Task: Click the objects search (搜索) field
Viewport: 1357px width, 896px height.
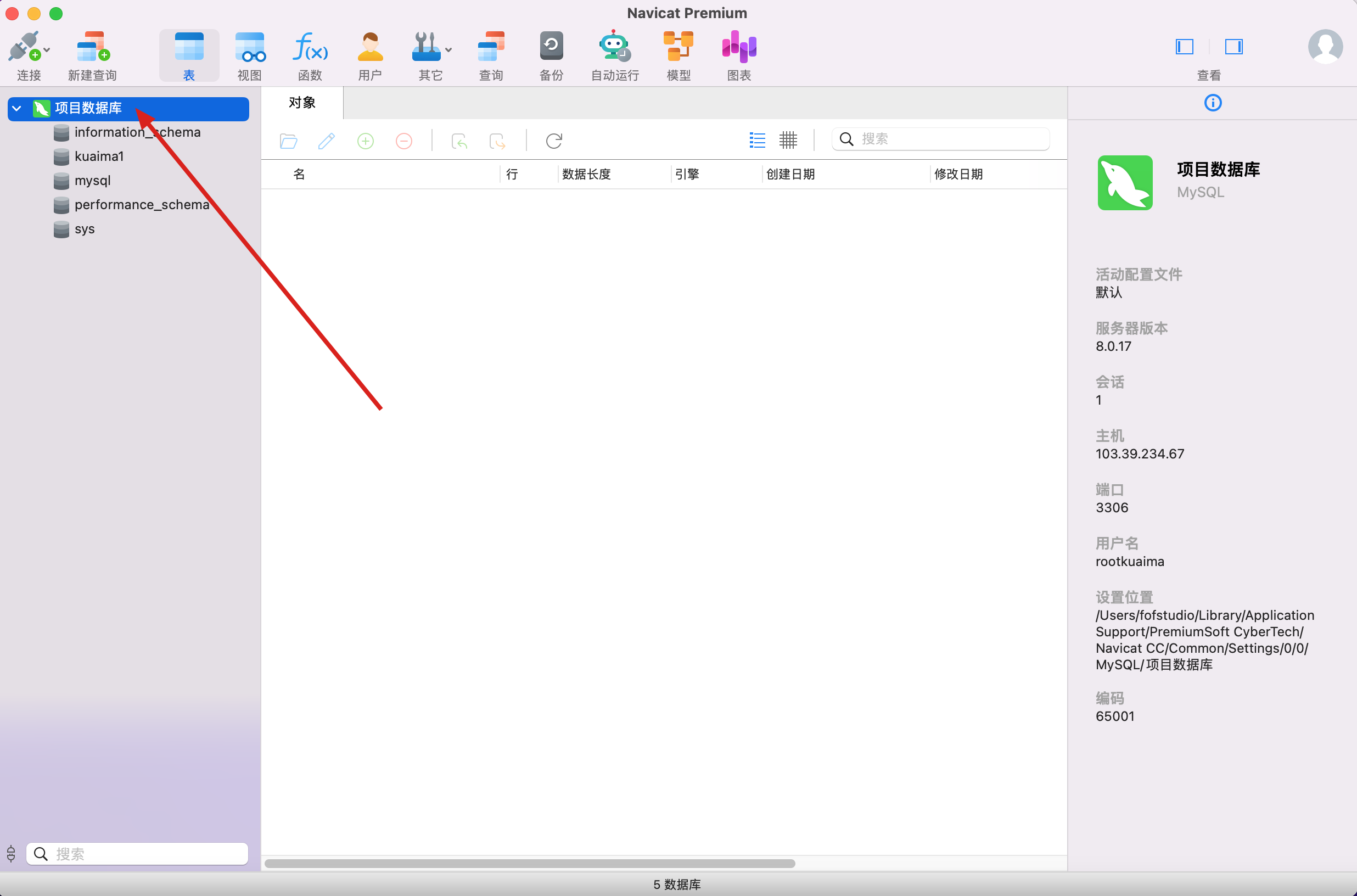Action: 940,139
